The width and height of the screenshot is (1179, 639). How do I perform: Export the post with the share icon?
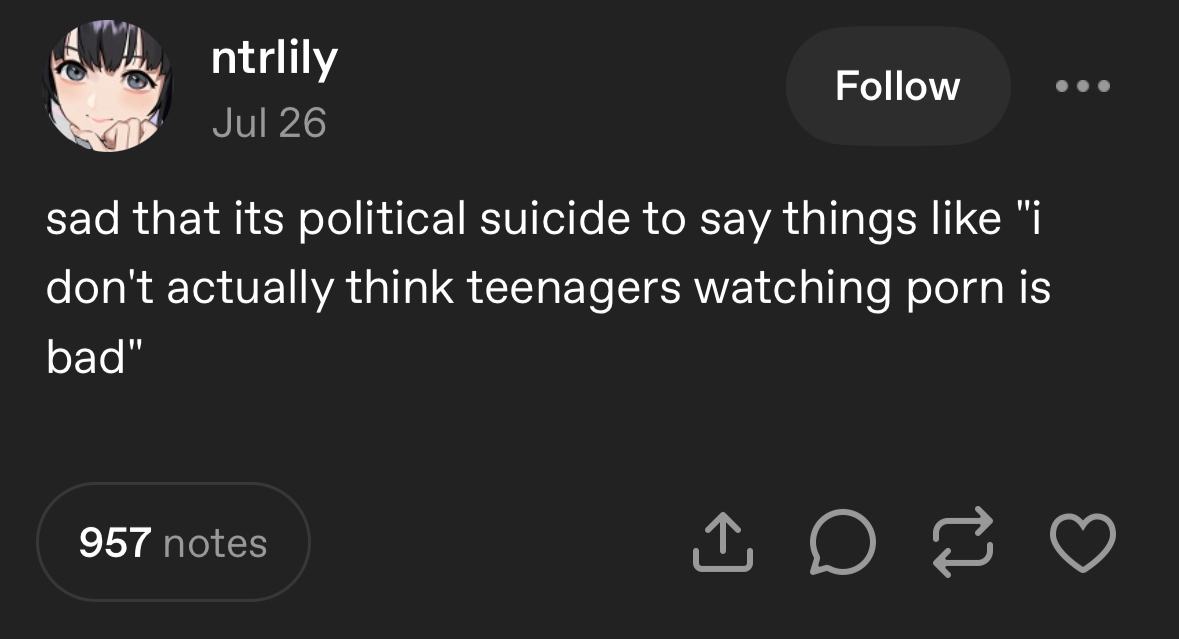point(722,542)
